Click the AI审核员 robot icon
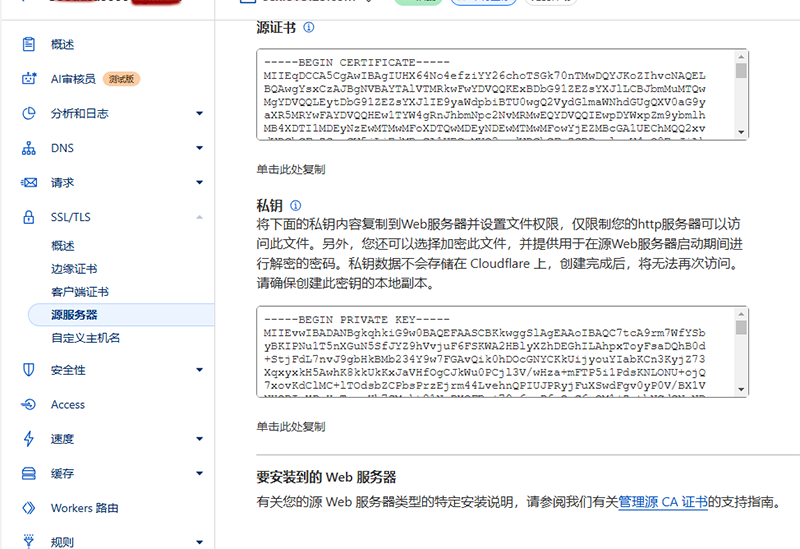Viewport: 800px width, 549px height. coord(29,79)
